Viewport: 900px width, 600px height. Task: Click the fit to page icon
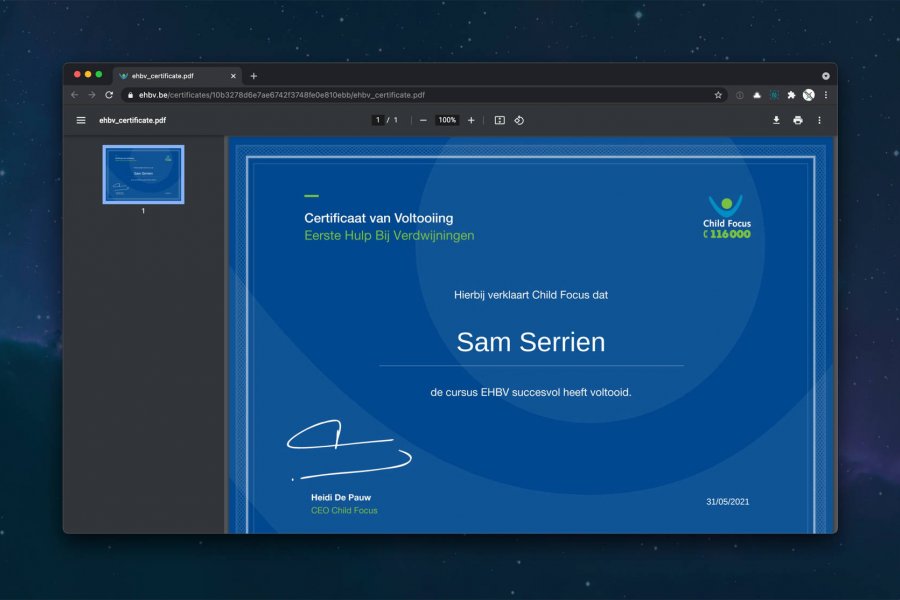500,120
